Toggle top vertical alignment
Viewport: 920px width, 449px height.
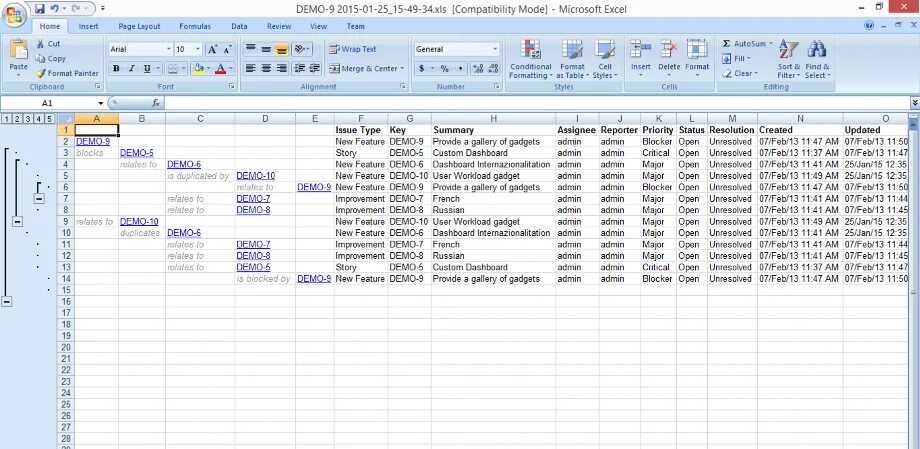[x=251, y=49]
